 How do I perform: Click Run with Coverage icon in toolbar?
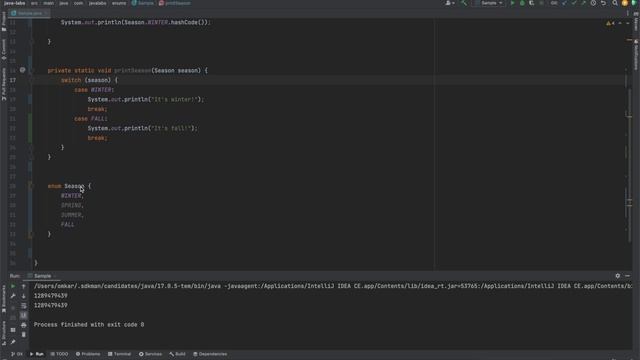pos(531,3)
